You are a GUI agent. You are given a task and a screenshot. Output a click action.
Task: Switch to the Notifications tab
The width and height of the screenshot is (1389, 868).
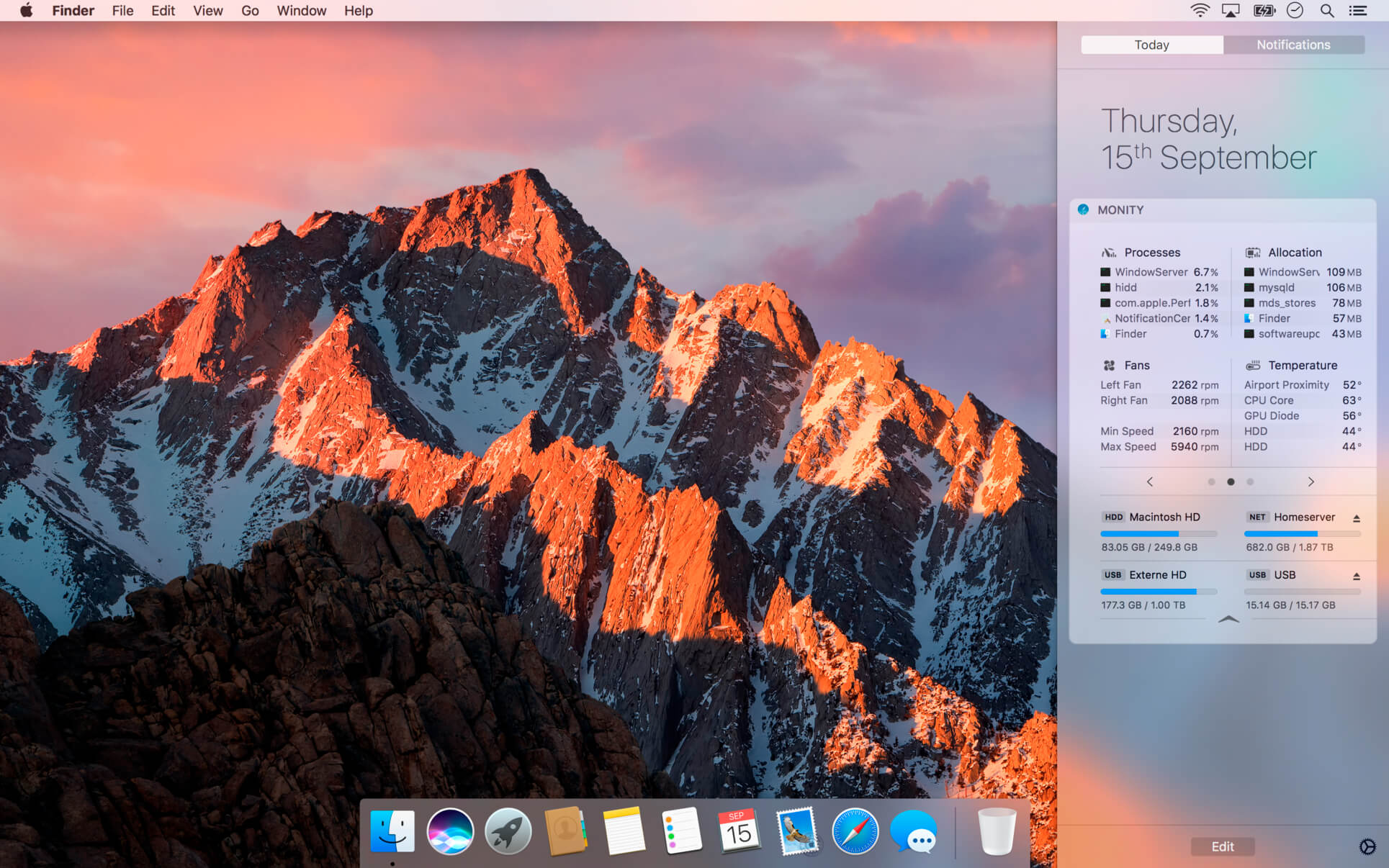(x=1293, y=45)
